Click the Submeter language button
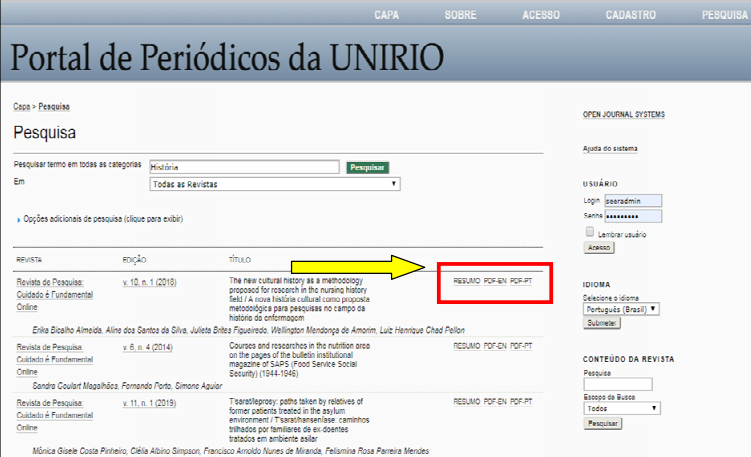This screenshot has width=751, height=457. point(601,324)
